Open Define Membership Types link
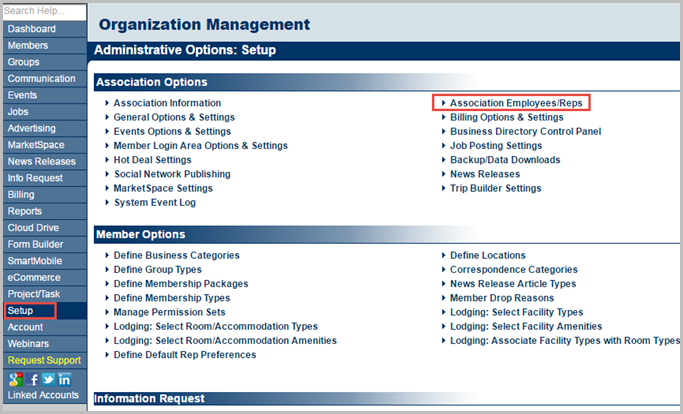 (x=172, y=298)
